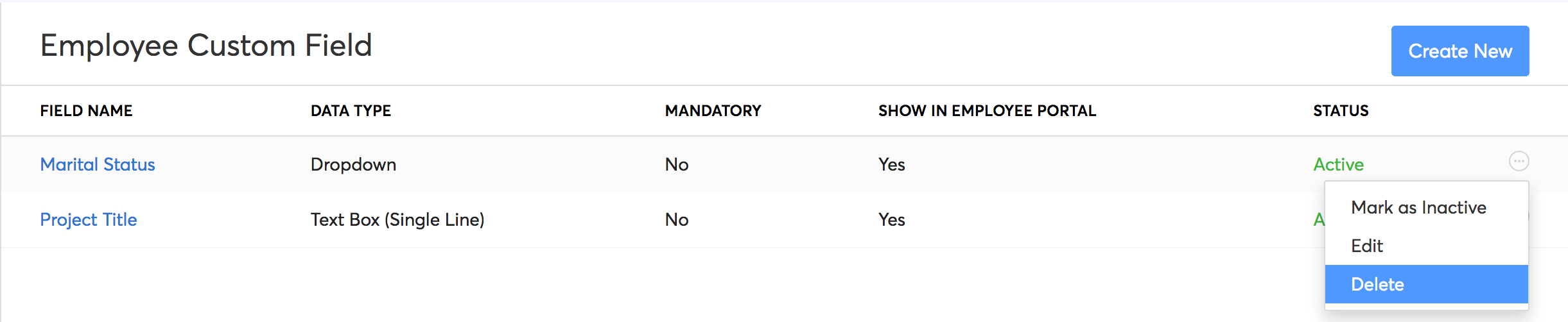Click the Employee Custom Field page heading
The width and height of the screenshot is (1568, 322).
(x=206, y=46)
